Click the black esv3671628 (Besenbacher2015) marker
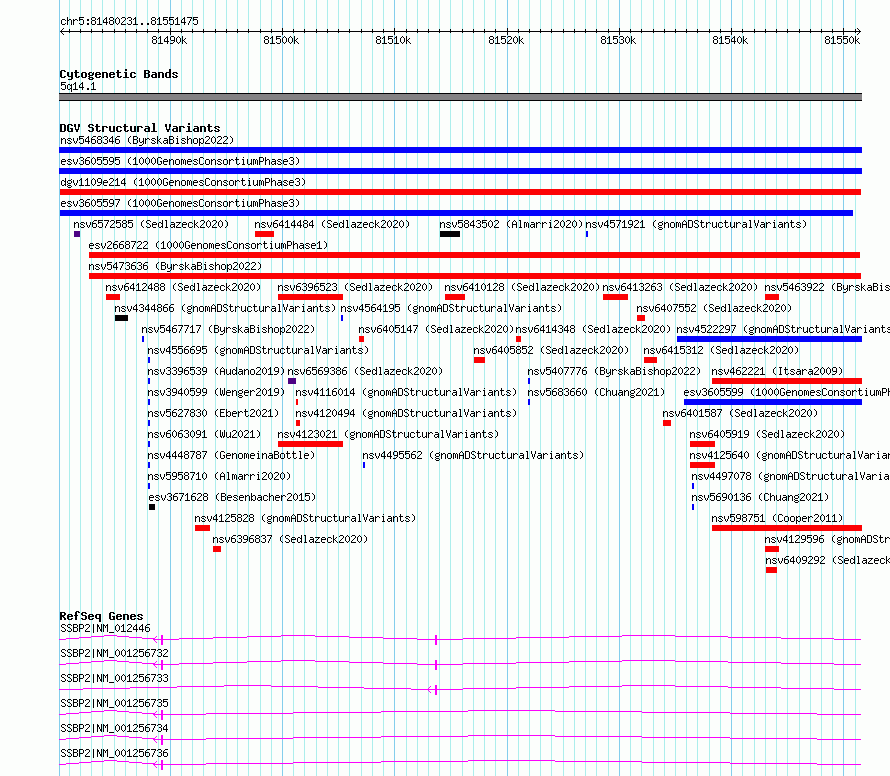This screenshot has width=890, height=776. click(x=152, y=507)
